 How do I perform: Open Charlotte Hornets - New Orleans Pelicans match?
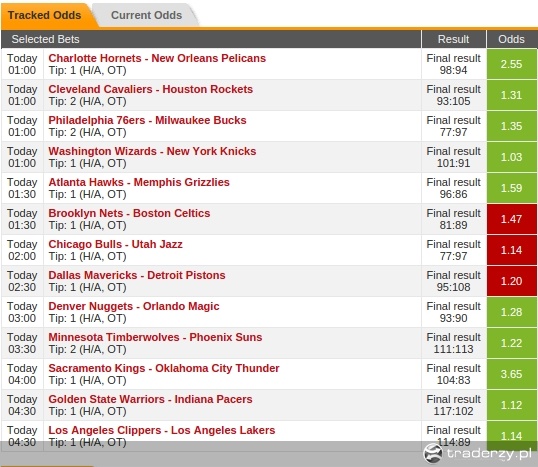pyautogui.click(x=157, y=58)
